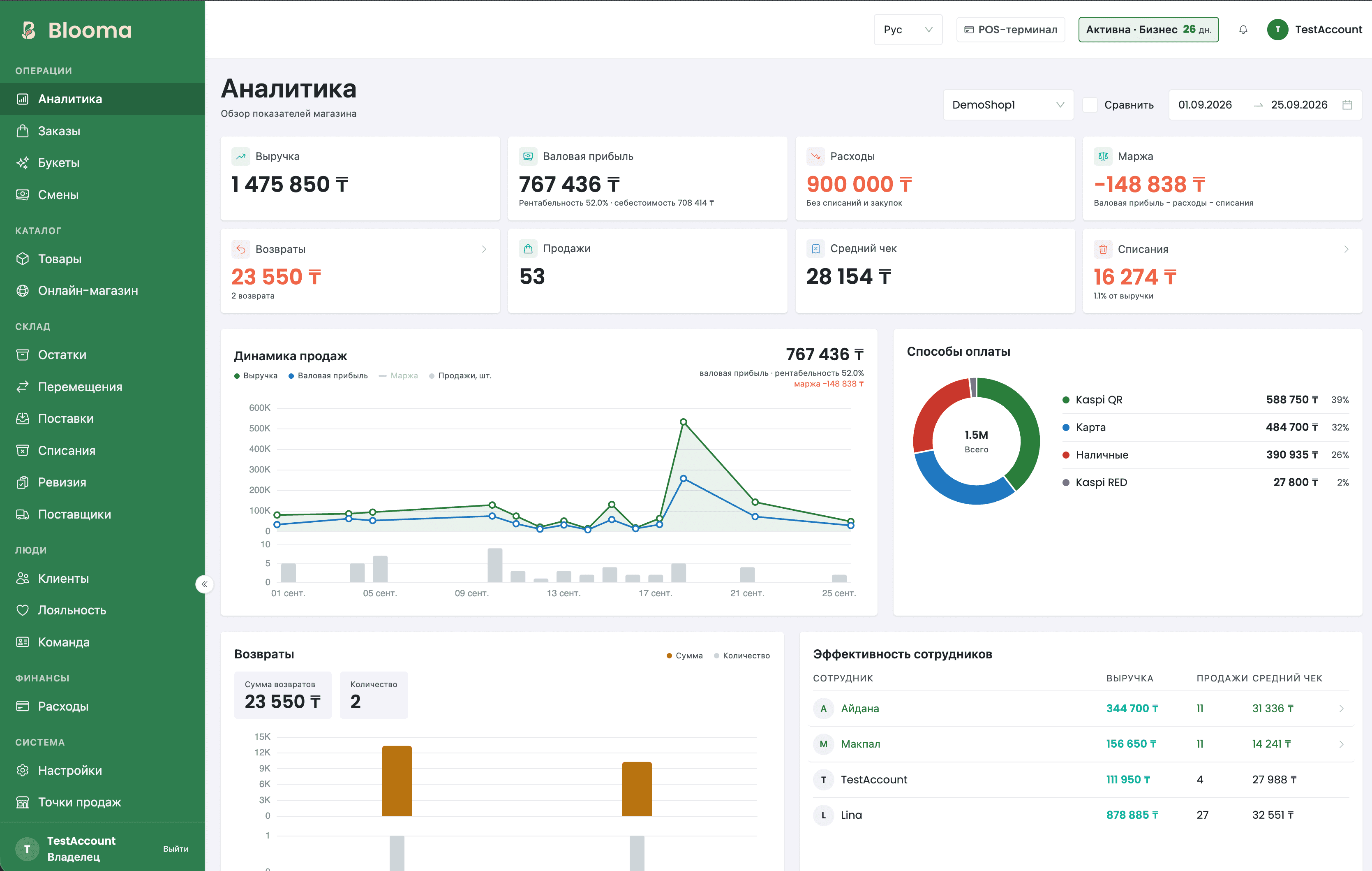The image size is (1372, 871).
Task: Click start date field 01.09.2026
Action: point(1205,105)
